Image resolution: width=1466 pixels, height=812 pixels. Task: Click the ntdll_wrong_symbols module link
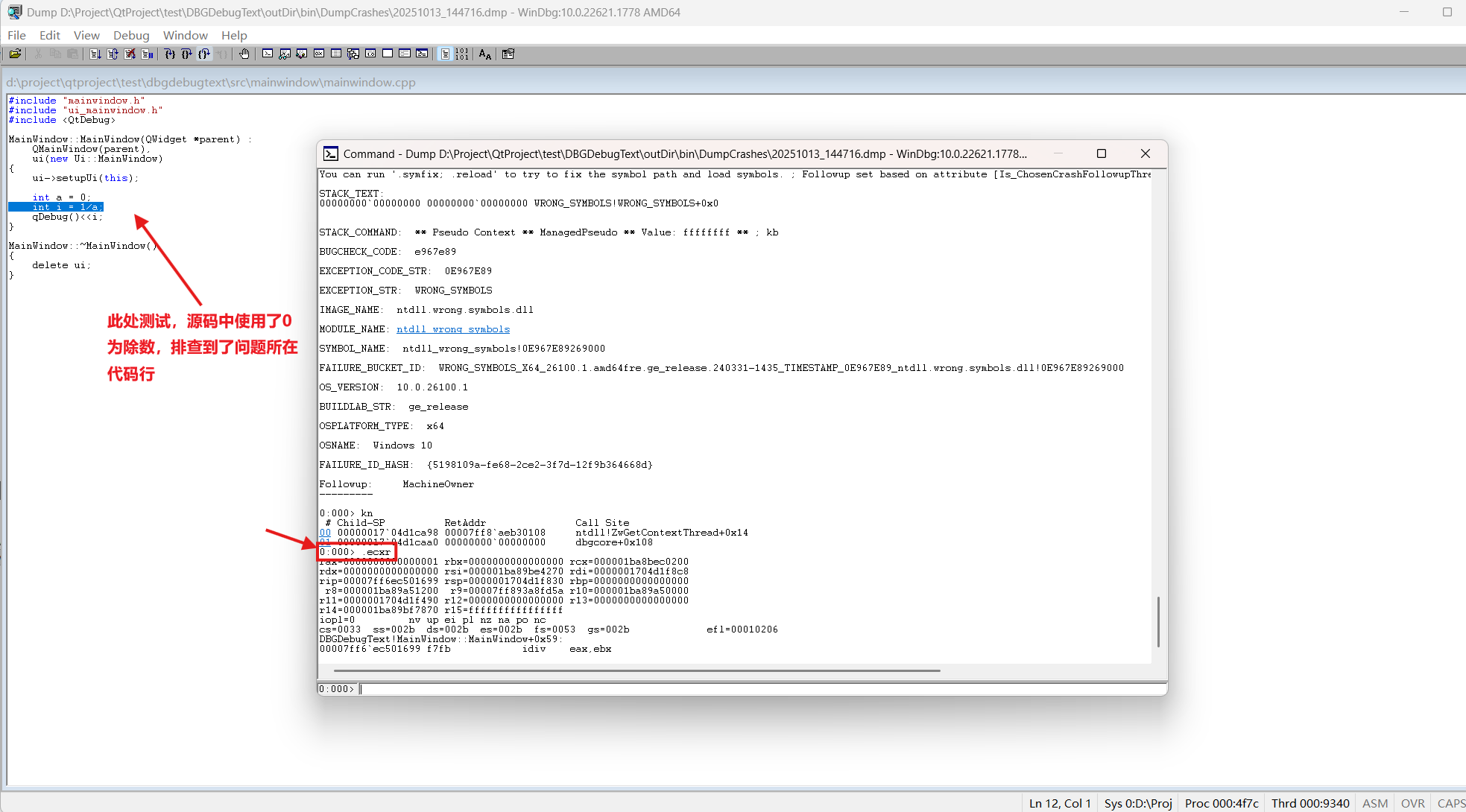tap(452, 329)
